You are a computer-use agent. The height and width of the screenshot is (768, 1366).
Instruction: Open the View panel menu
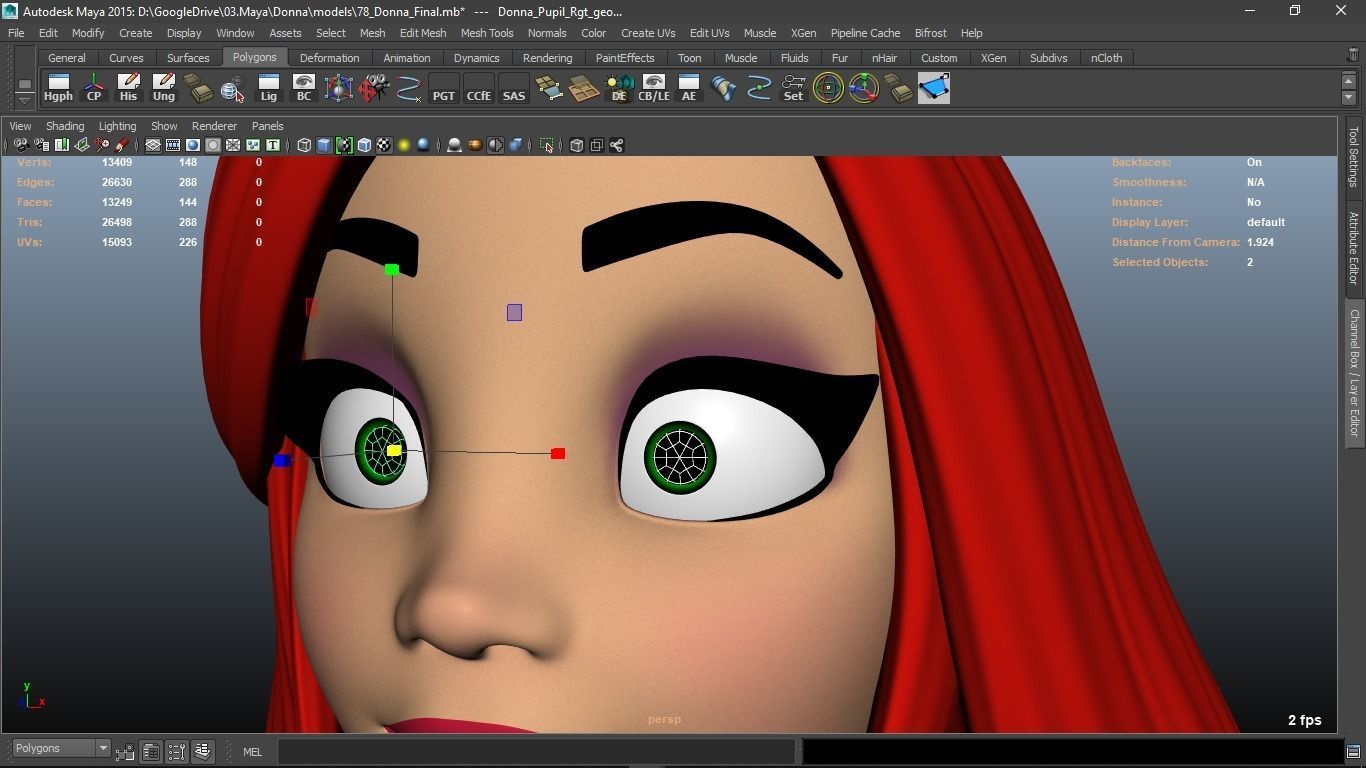(x=20, y=126)
